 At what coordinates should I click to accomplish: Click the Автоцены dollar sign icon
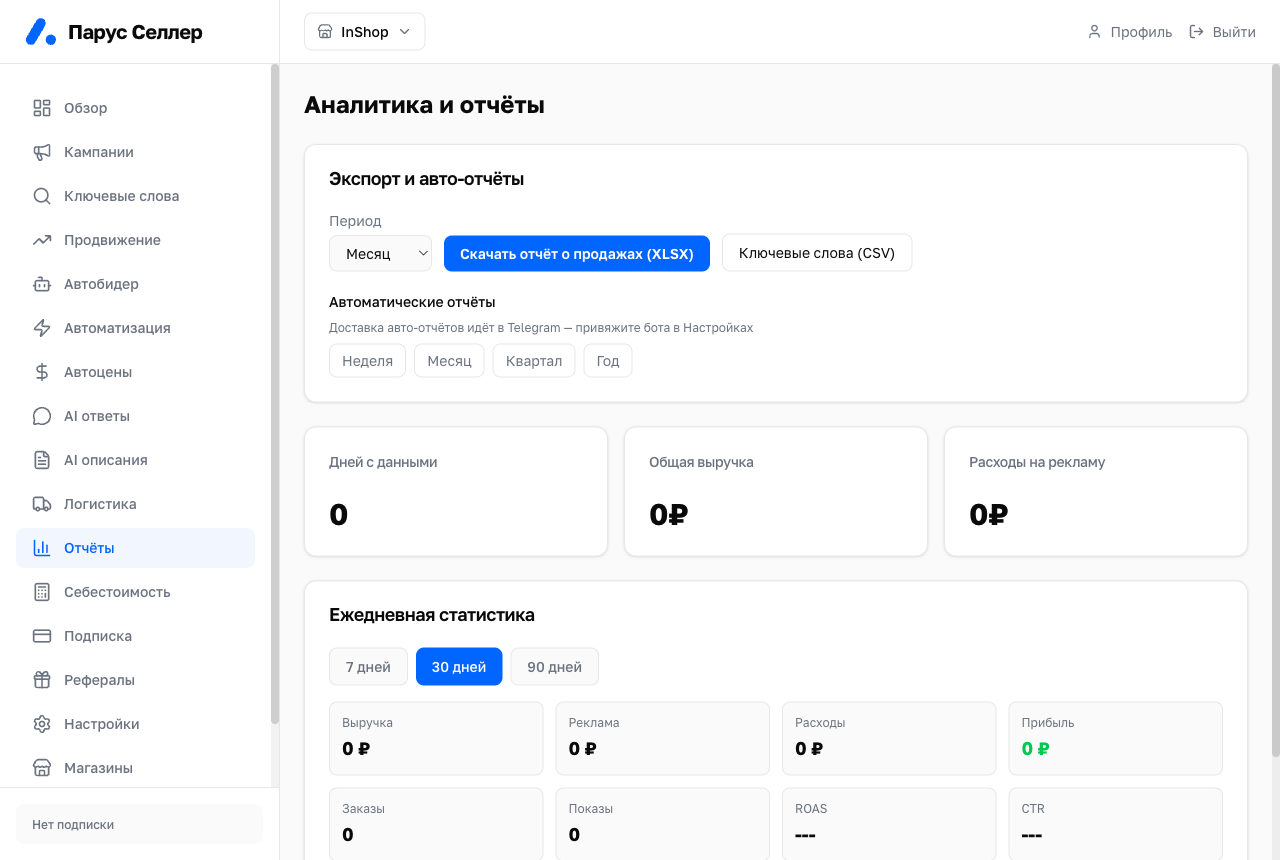coord(42,372)
